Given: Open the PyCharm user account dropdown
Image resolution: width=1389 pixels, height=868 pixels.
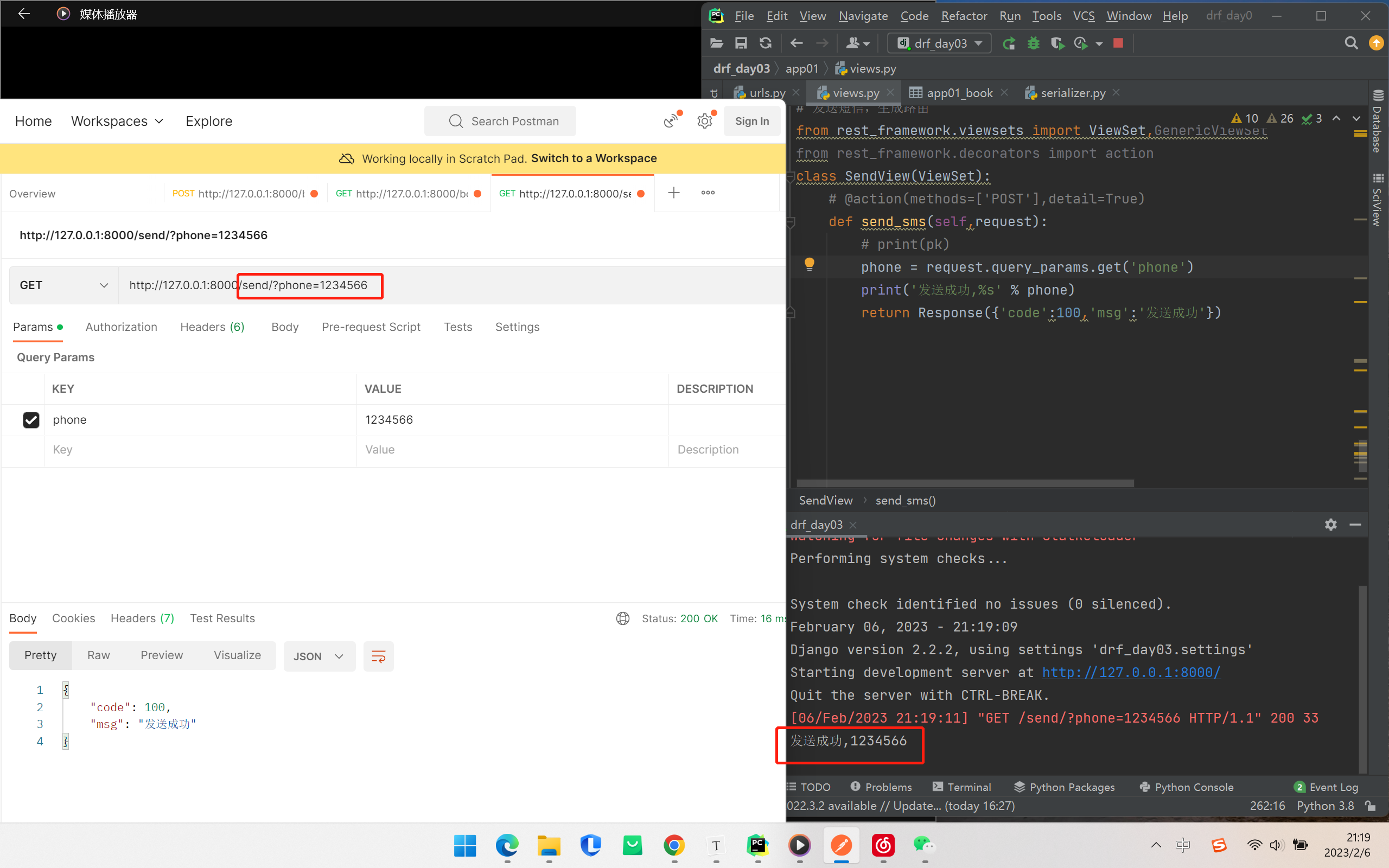Looking at the screenshot, I should [x=858, y=43].
